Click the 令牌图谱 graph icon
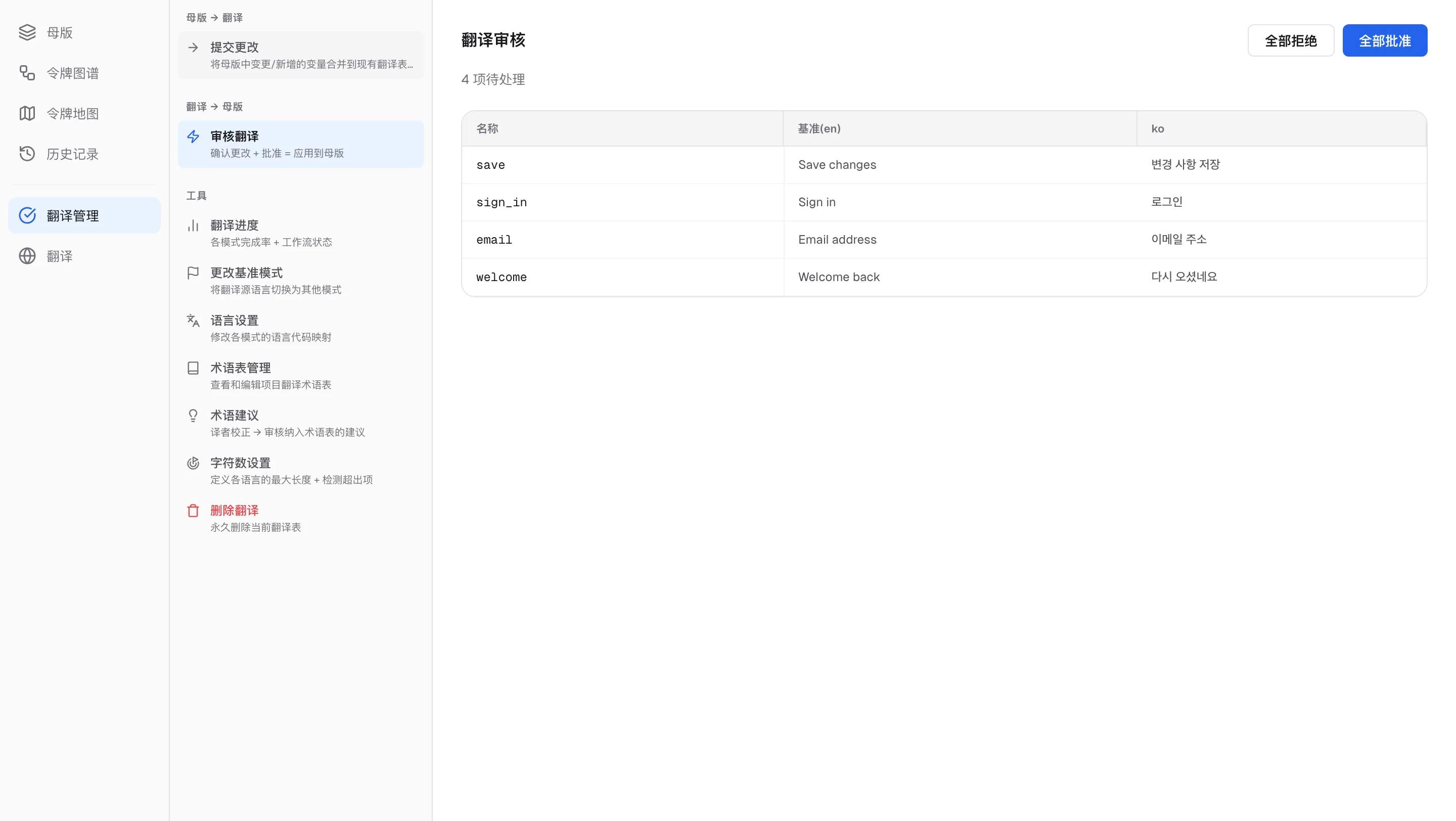Screen dimensions: 1456x821 coord(27,73)
